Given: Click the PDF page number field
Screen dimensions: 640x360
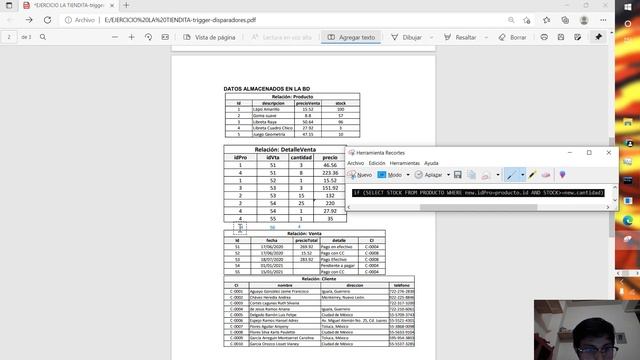Looking at the screenshot, I should click(x=9, y=37).
